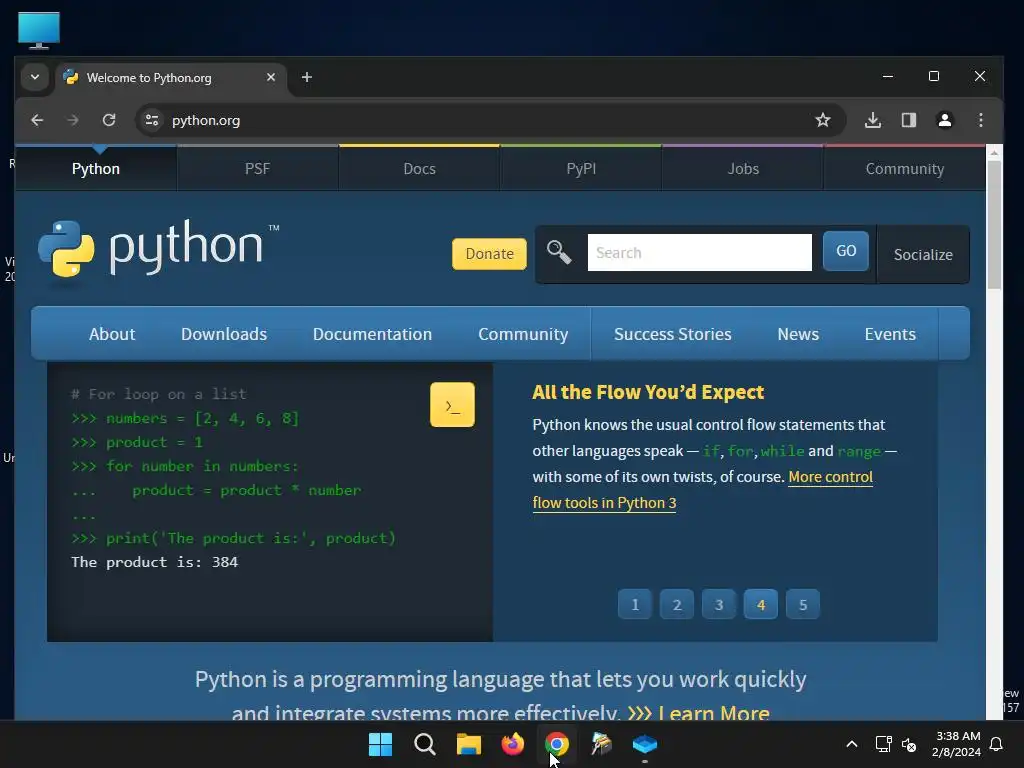1024x768 pixels.
Task: Open the Events menu
Action: coord(890,334)
